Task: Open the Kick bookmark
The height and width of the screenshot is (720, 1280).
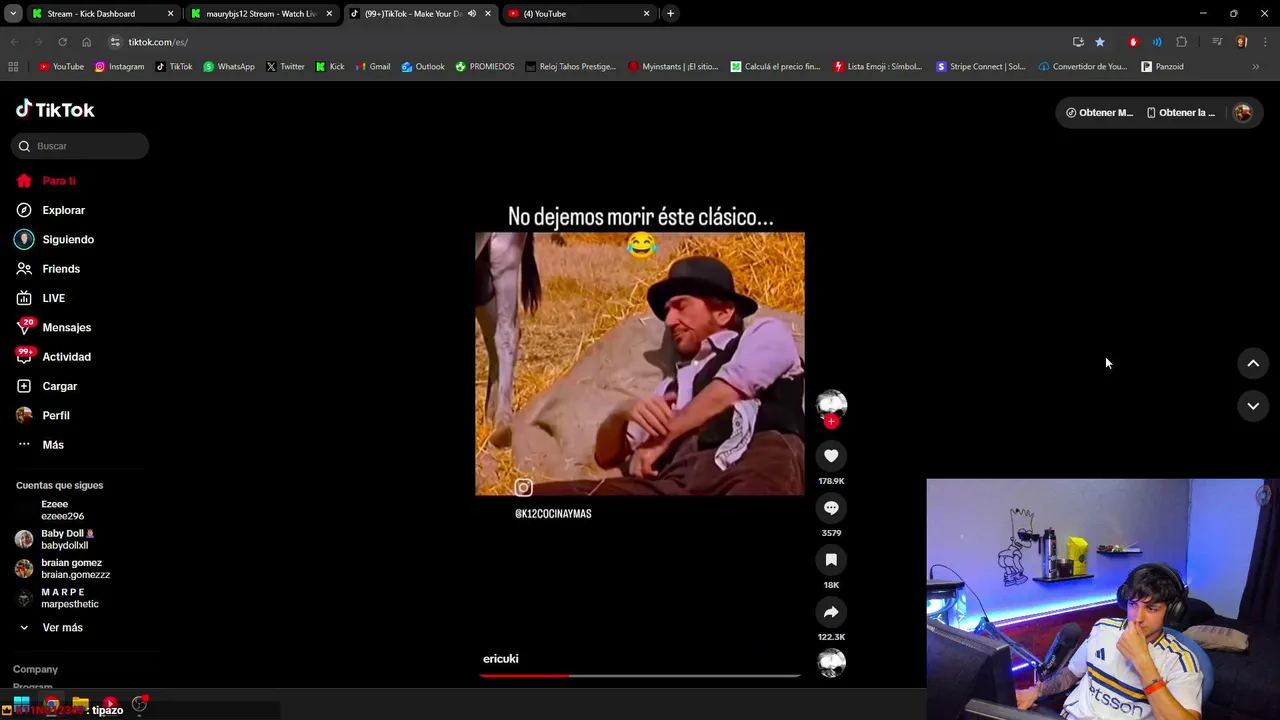Action: point(330,67)
